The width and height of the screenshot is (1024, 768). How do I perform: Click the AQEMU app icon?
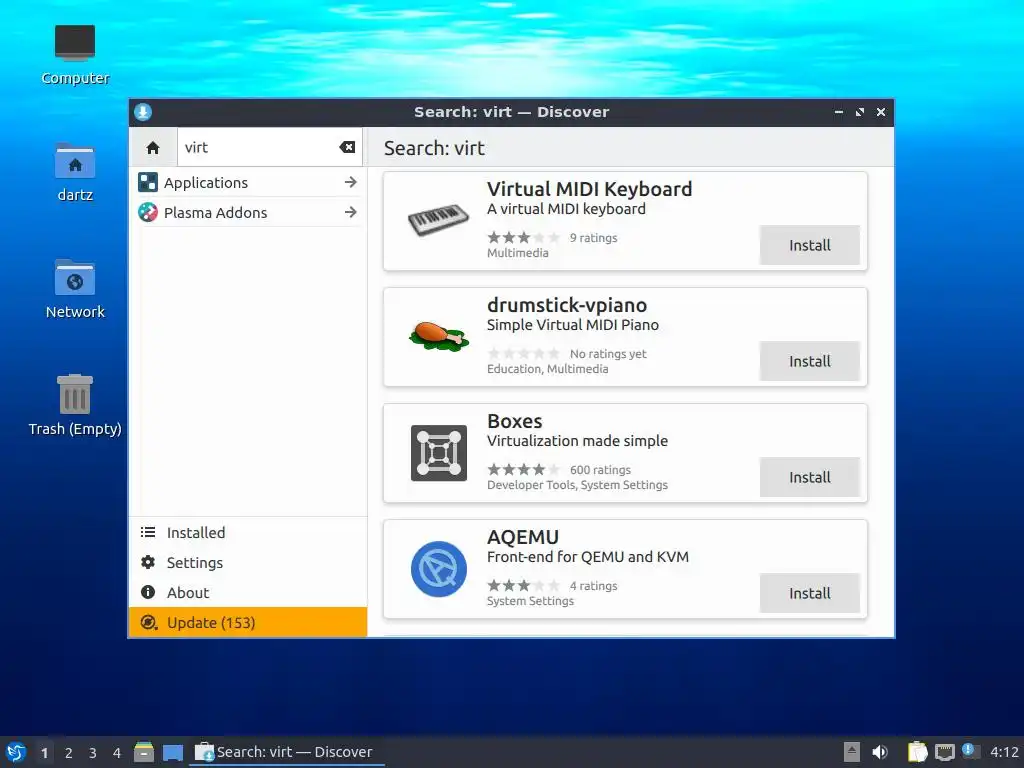(x=439, y=569)
